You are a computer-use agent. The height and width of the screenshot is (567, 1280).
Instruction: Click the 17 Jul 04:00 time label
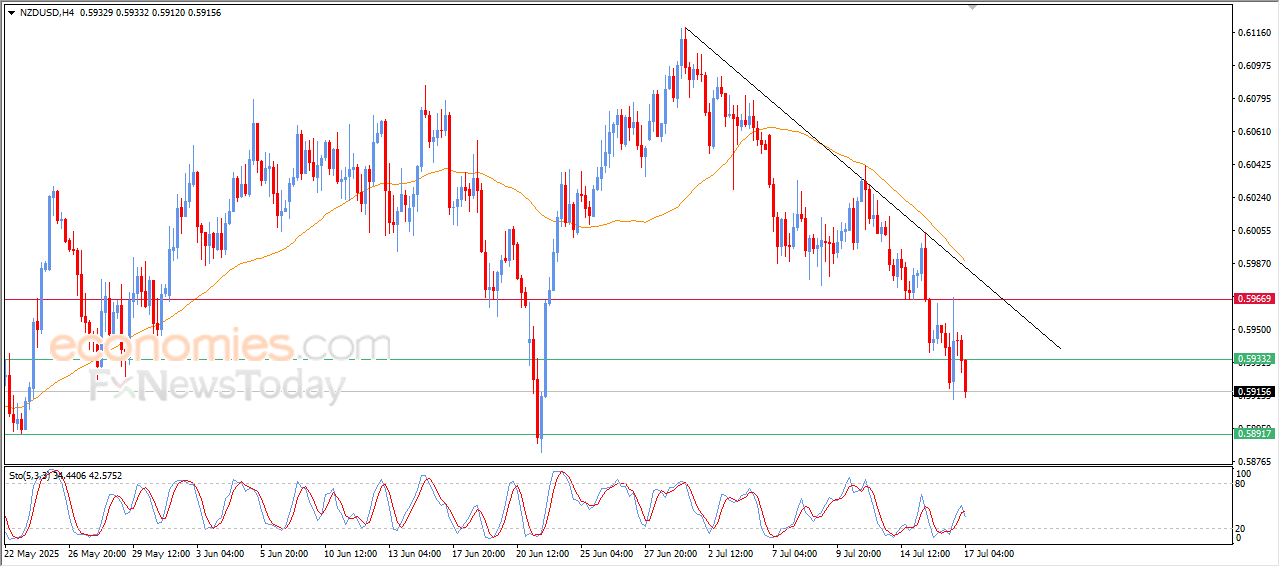(991, 552)
